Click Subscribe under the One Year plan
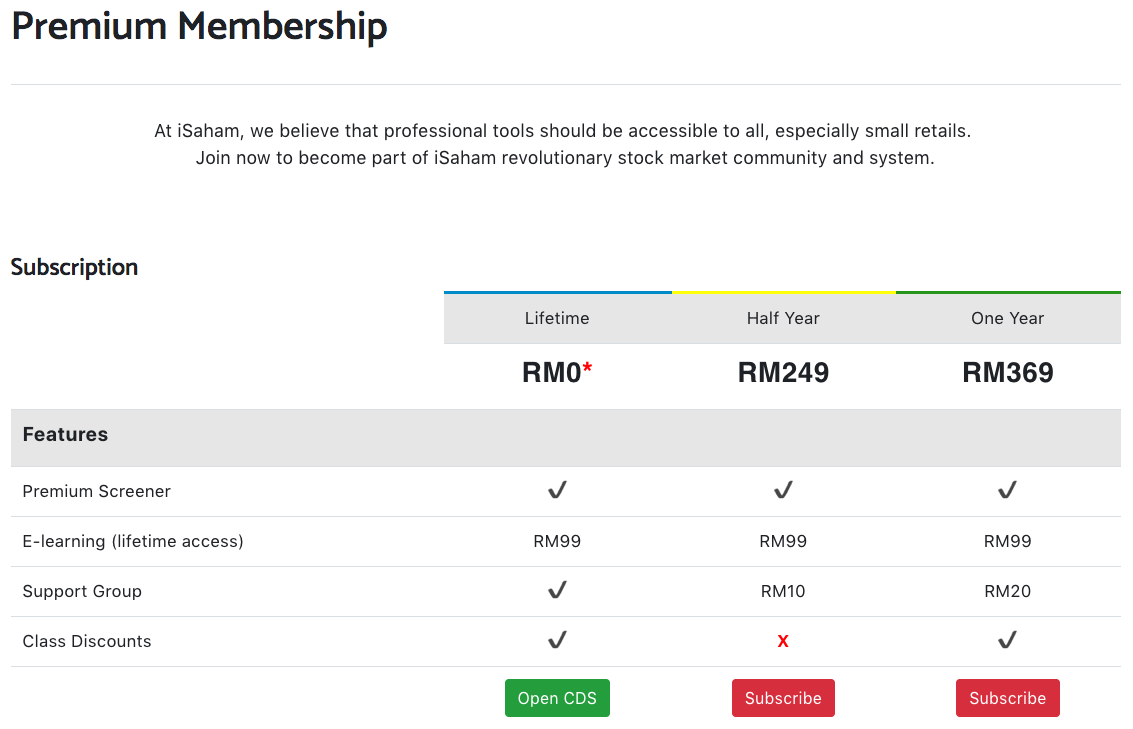The width and height of the screenshot is (1133, 729). click(1007, 698)
